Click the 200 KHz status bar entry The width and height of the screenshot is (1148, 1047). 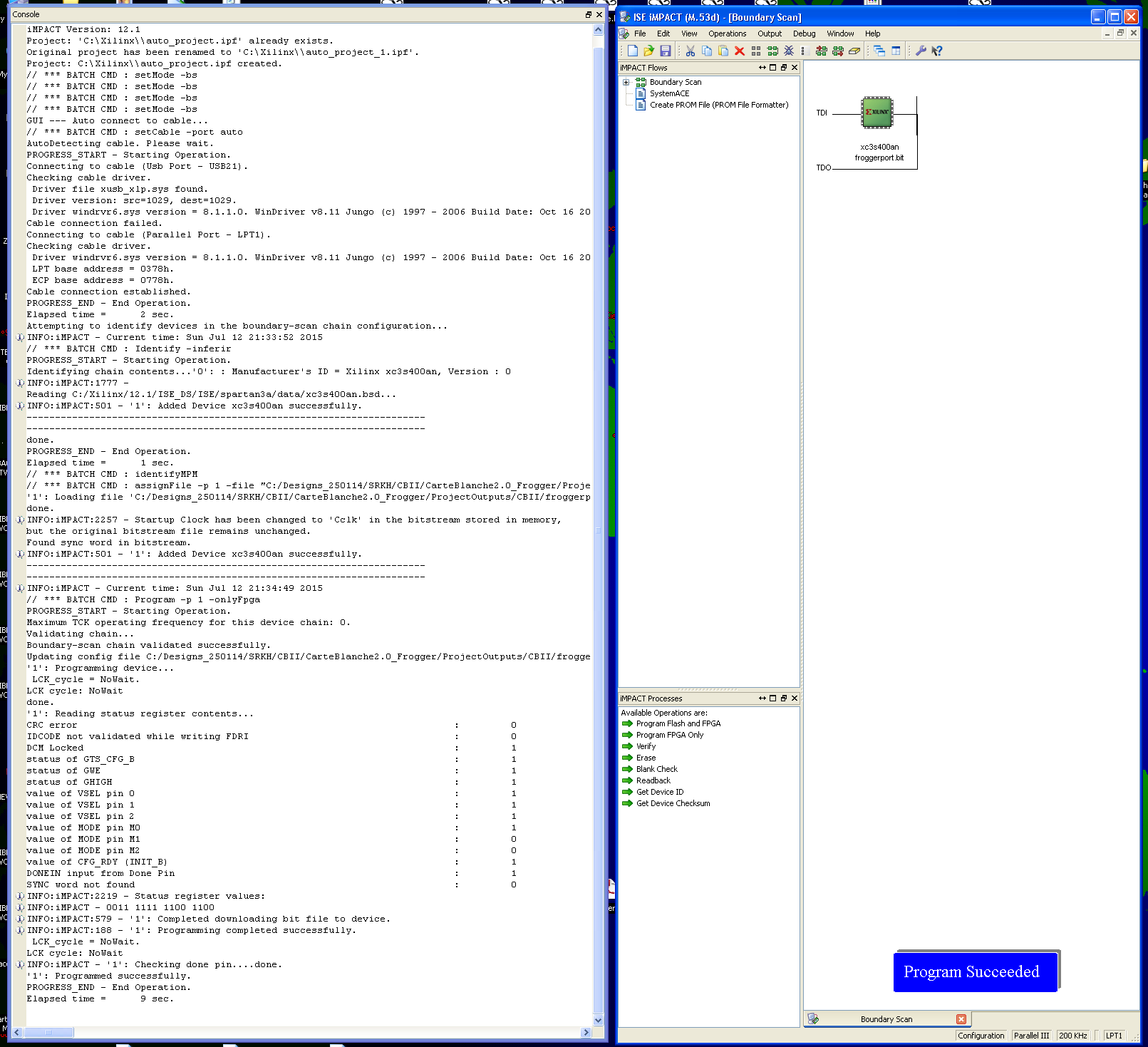coord(1072,1036)
